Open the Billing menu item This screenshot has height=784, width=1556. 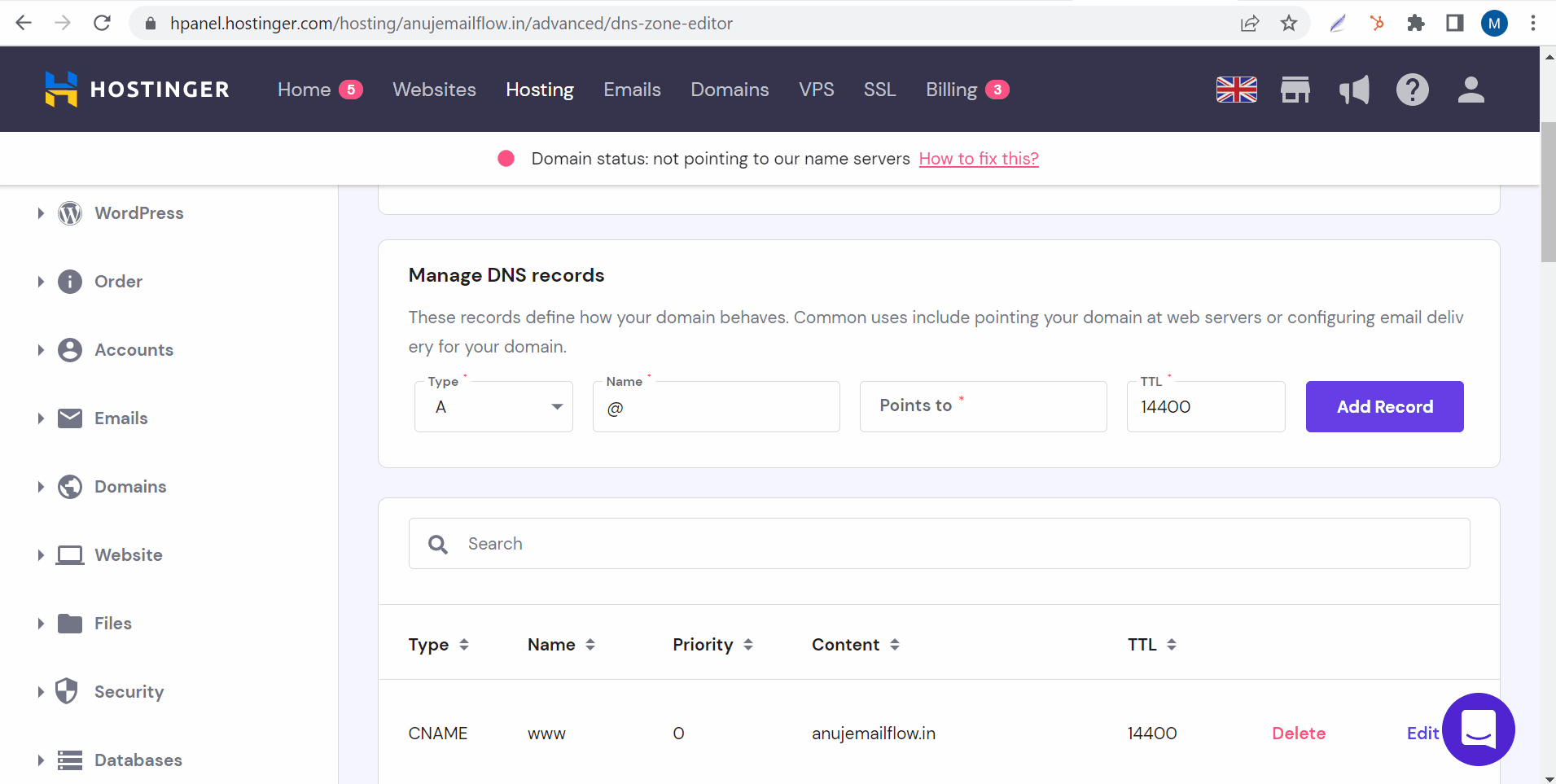[953, 90]
